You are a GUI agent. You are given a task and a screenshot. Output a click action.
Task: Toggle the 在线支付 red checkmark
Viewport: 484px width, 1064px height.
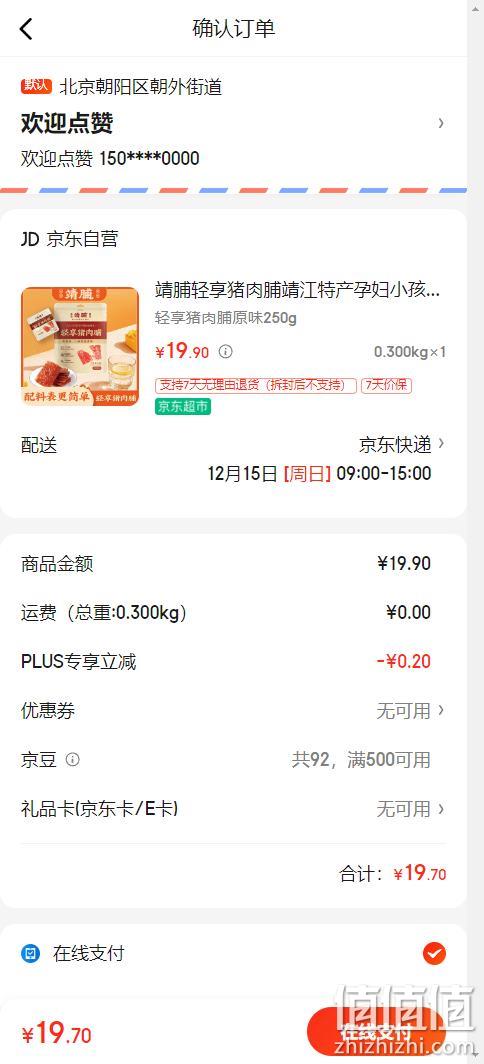tap(434, 954)
